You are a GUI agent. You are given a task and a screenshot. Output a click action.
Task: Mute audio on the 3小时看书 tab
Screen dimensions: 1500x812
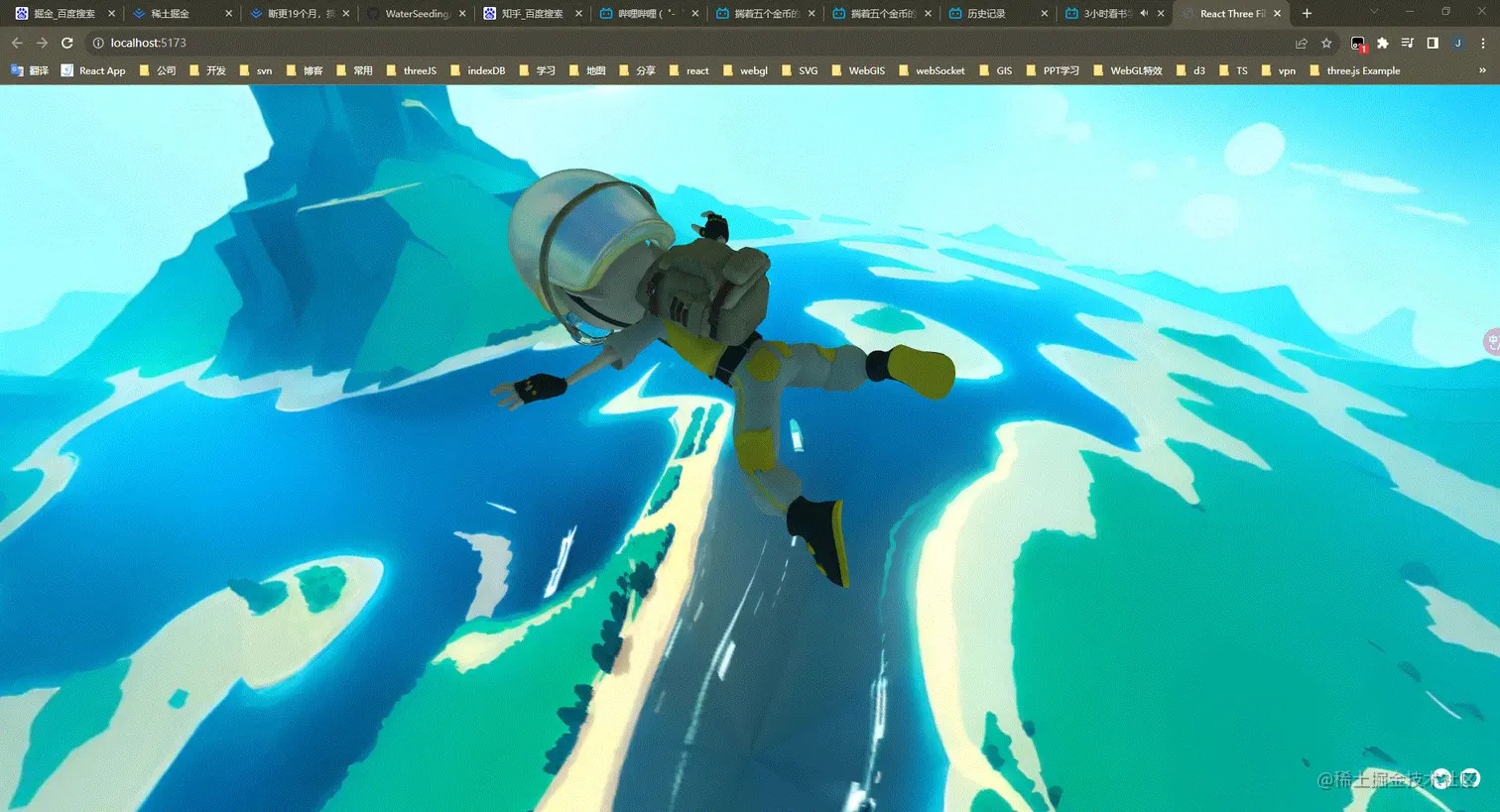click(x=1144, y=14)
